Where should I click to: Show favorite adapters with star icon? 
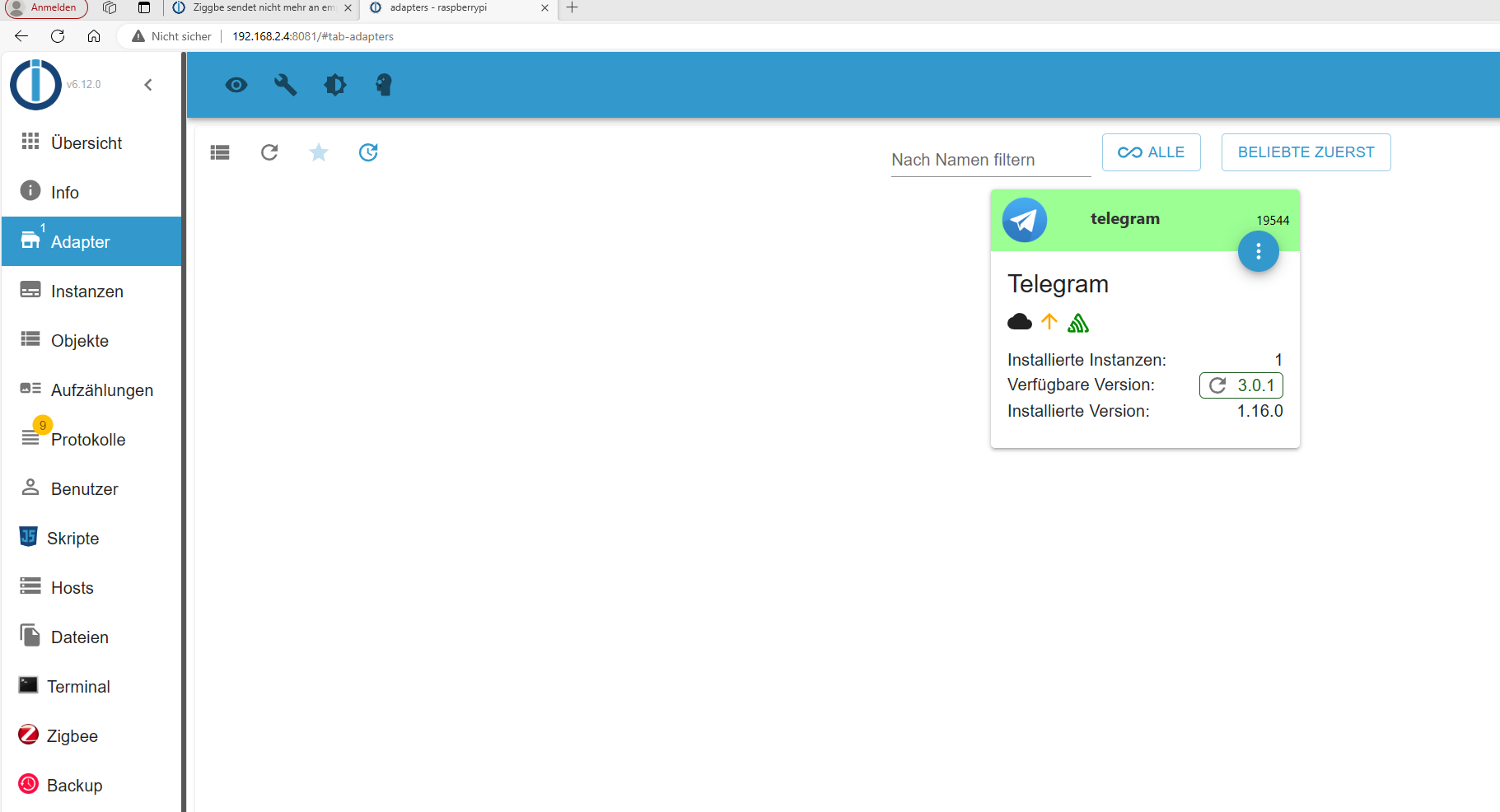(x=319, y=152)
